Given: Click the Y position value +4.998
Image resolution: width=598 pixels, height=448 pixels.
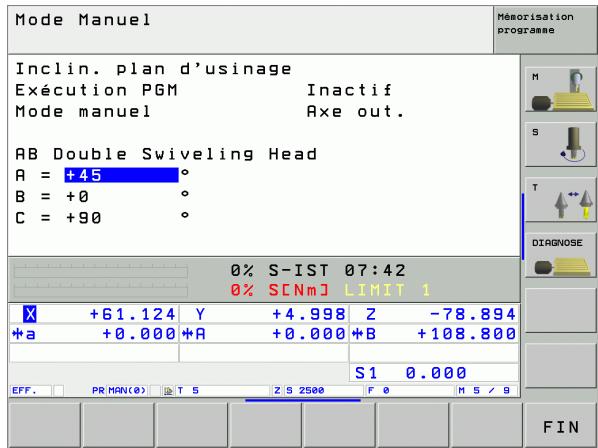Looking at the screenshot, I should click(309, 314).
